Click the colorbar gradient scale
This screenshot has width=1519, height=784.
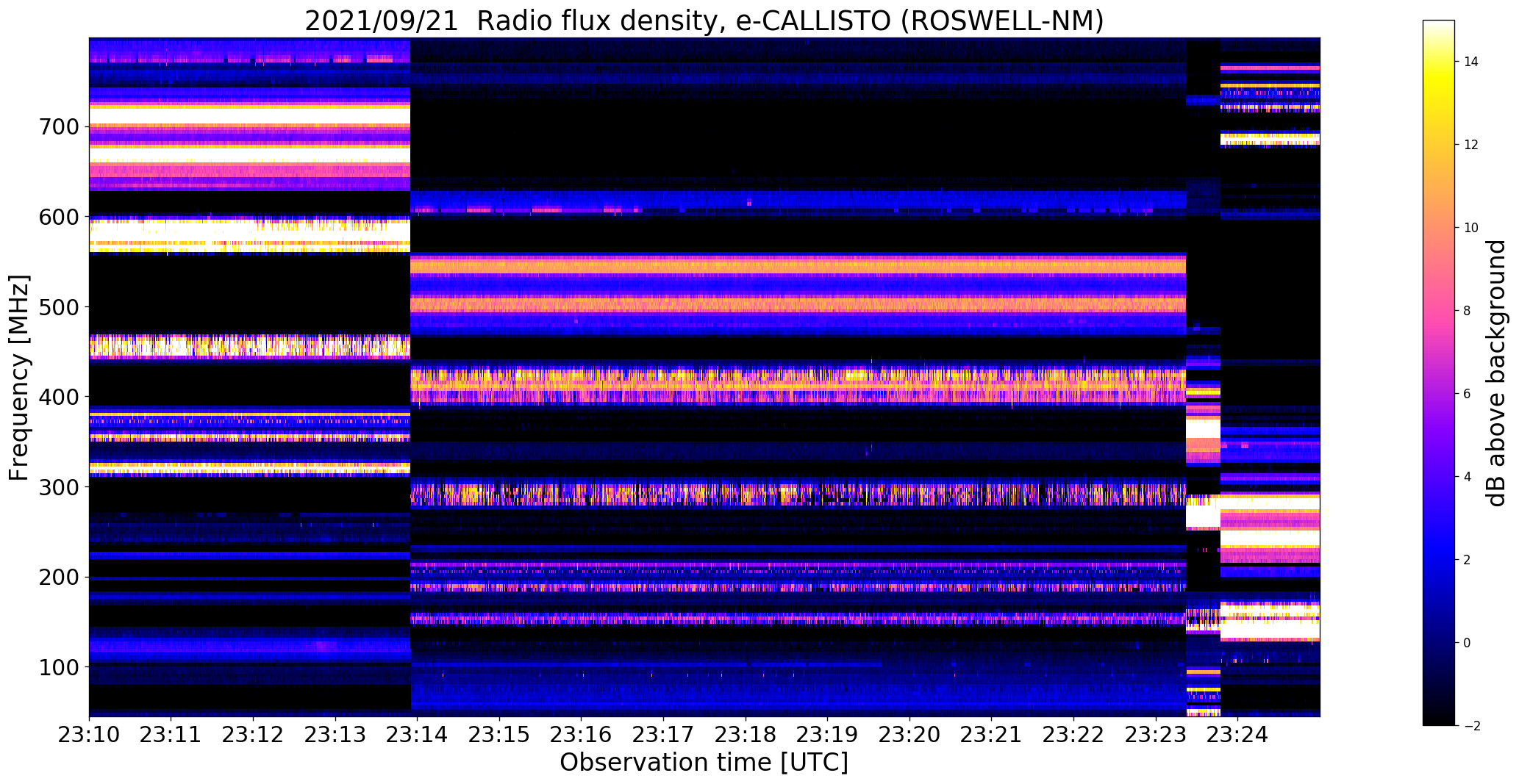tap(1439, 373)
